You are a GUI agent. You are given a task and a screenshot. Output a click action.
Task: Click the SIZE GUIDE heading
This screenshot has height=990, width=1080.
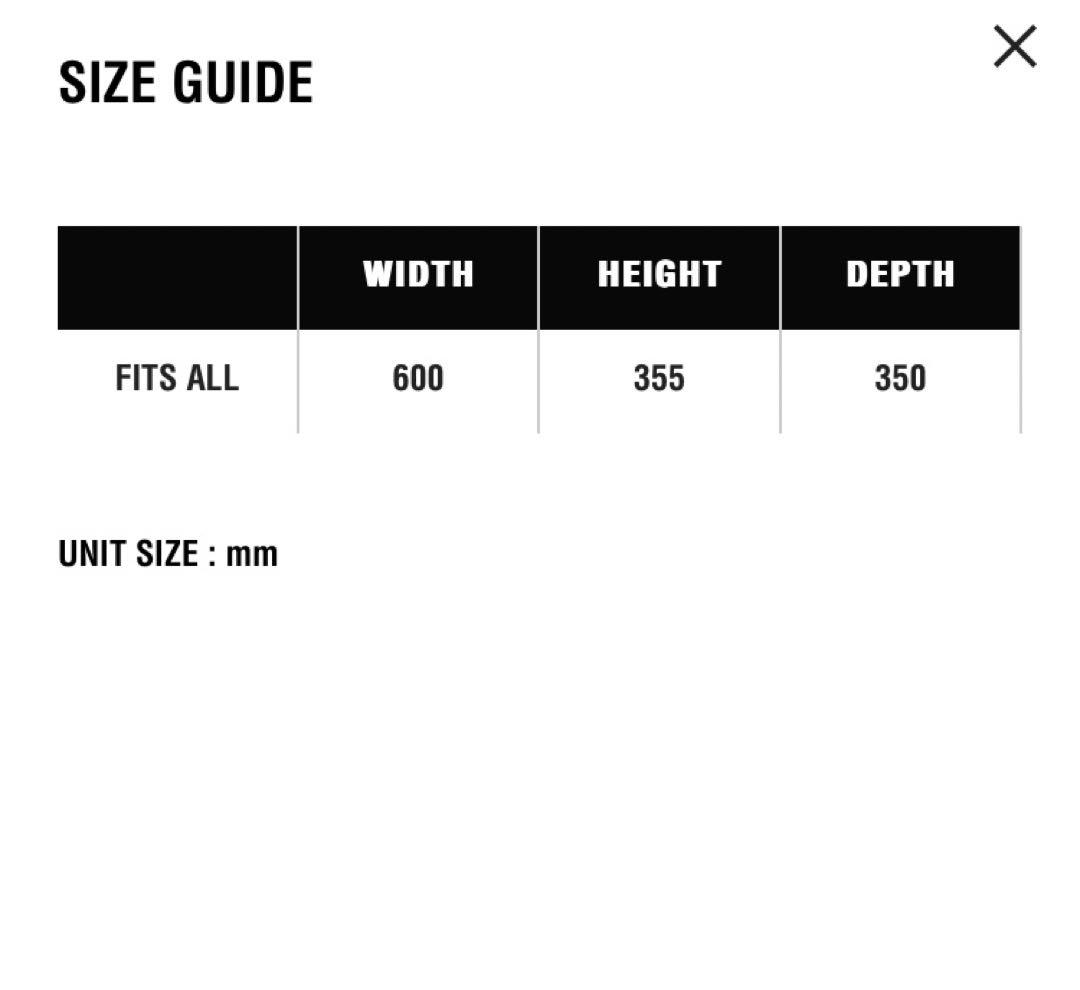pos(186,82)
